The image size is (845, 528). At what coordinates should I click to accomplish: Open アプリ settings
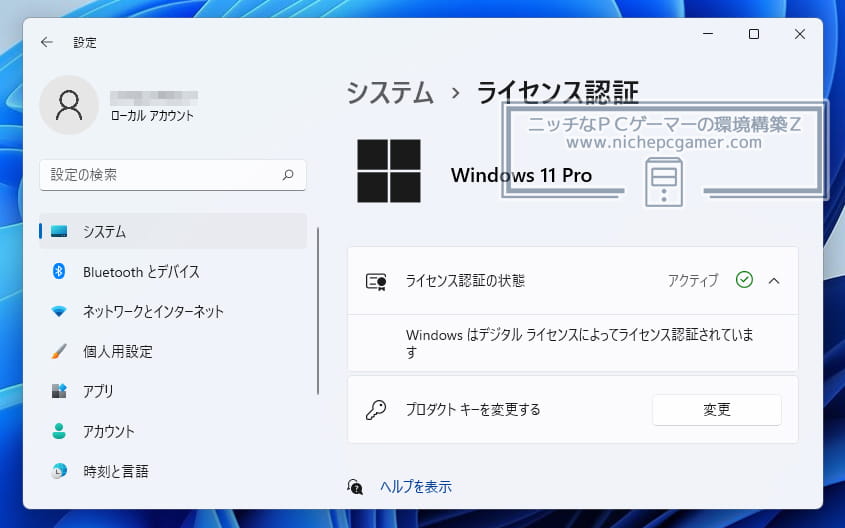coord(172,391)
